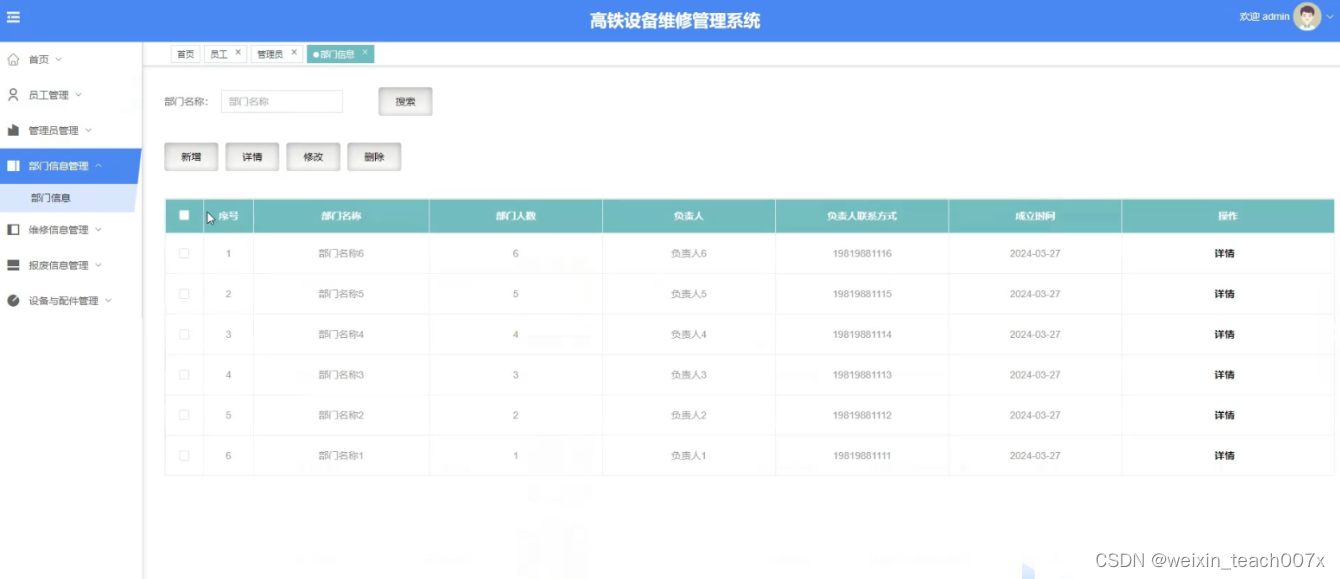Screen dimensions: 1340x579
Task: Open 维修信息管理 in the sidebar
Action: [58, 230]
